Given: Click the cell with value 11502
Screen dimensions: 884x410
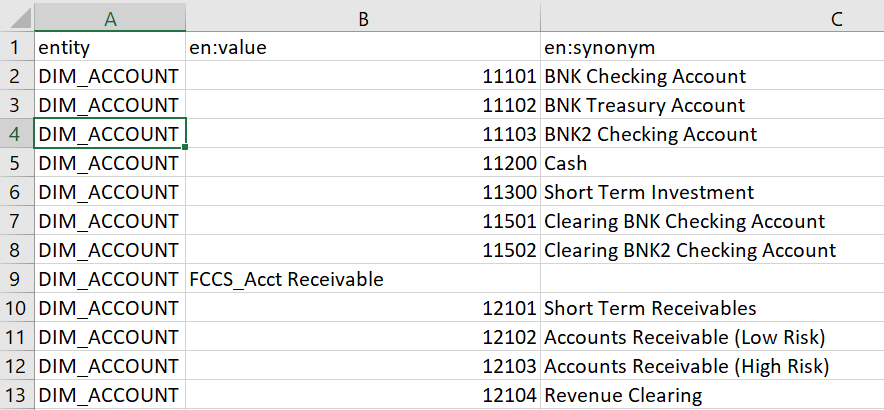Looking at the screenshot, I should (x=362, y=250).
